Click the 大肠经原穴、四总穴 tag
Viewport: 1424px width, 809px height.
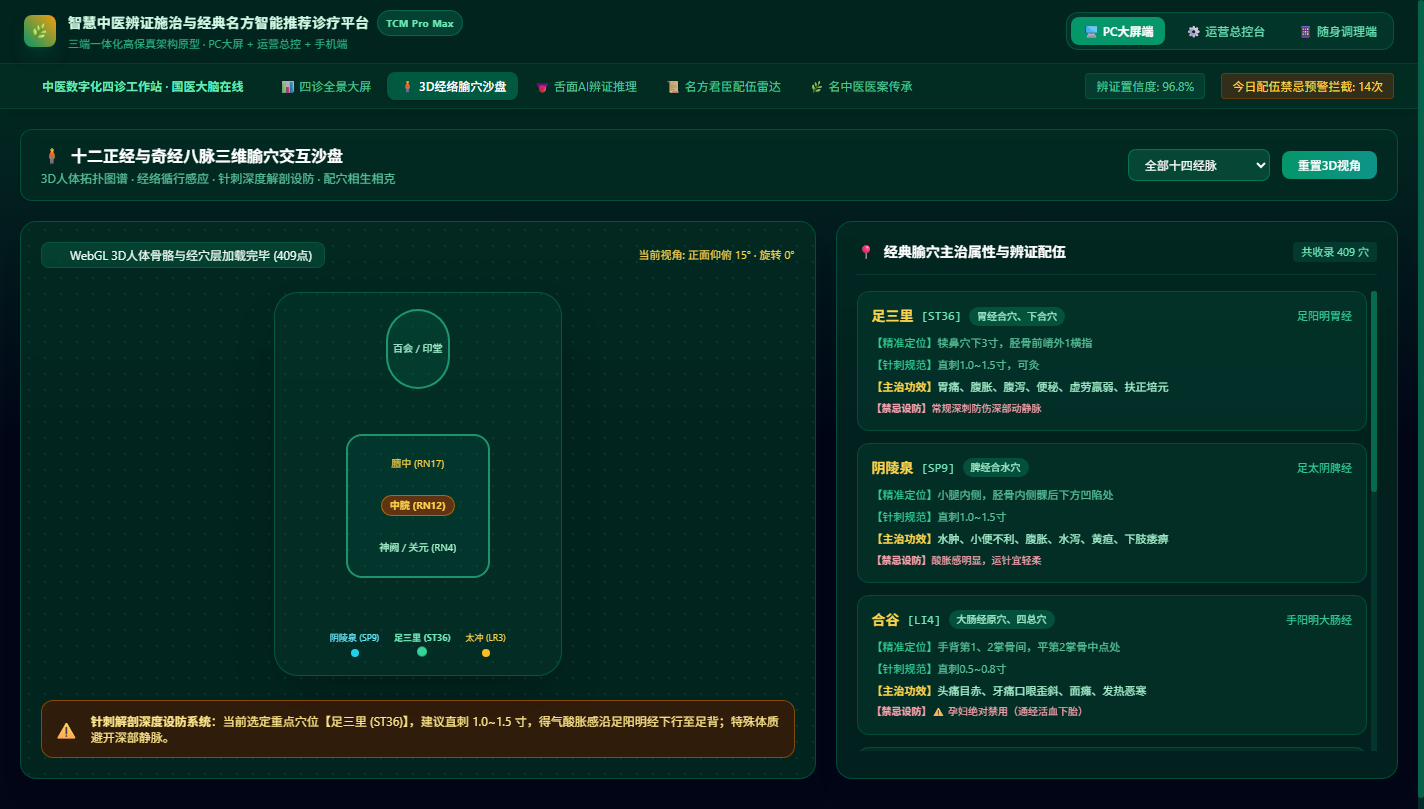tap(1002, 620)
